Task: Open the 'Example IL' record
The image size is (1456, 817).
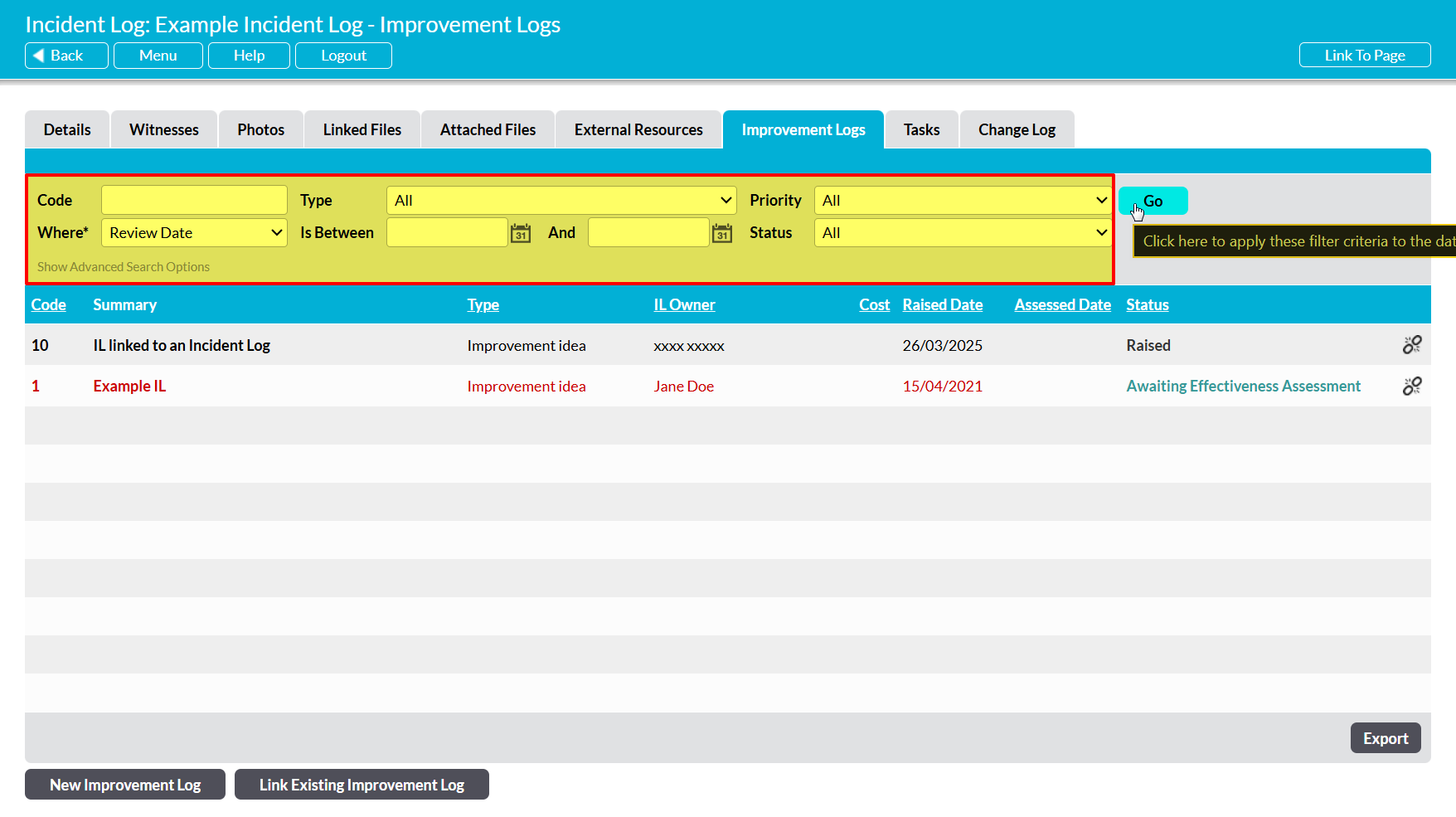Action: (x=129, y=386)
